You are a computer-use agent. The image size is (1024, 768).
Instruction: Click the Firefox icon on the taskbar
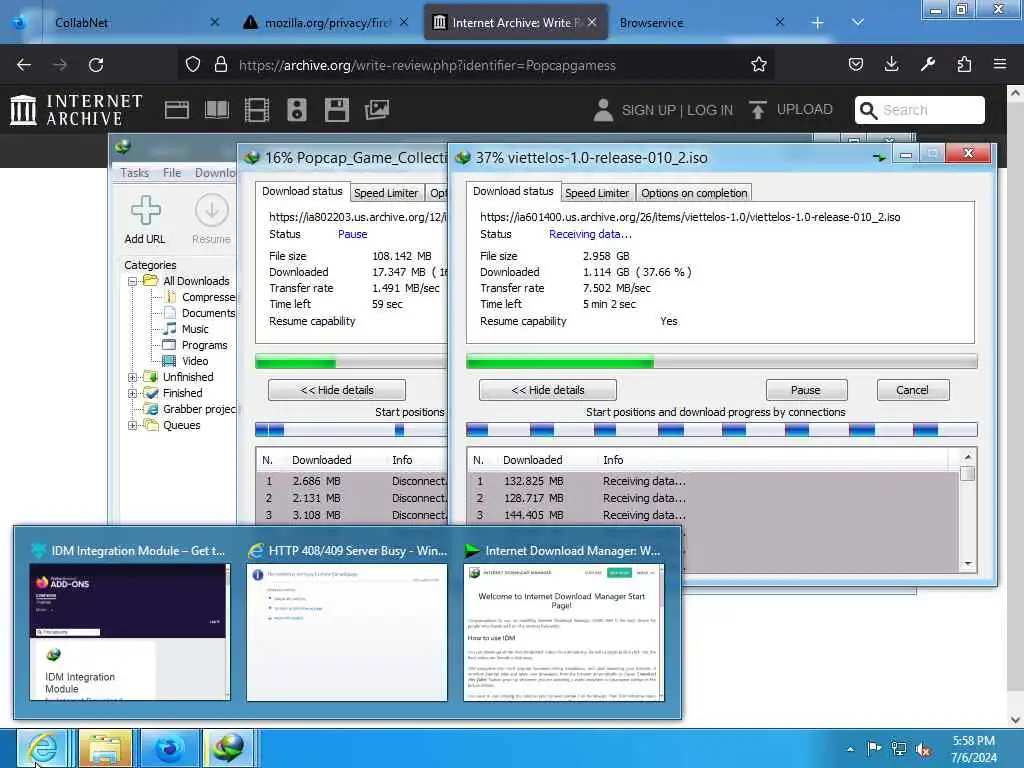[x=169, y=748]
